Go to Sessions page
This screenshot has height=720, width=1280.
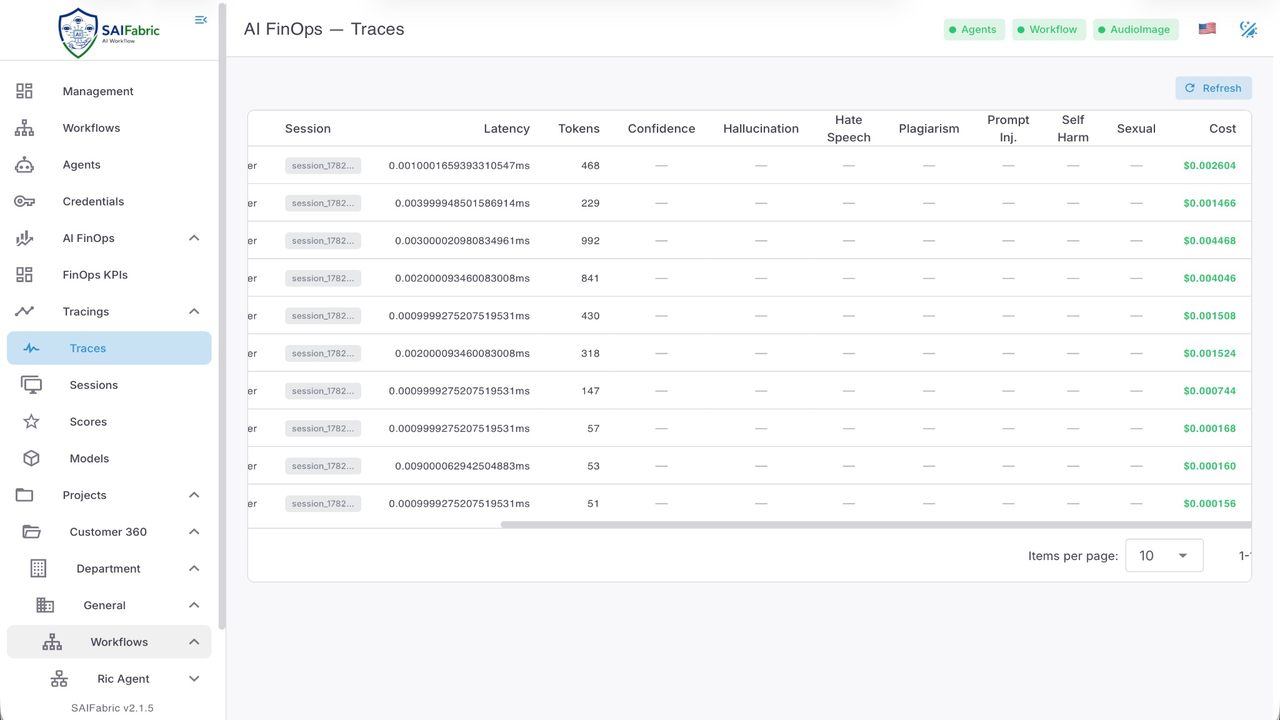109,385
